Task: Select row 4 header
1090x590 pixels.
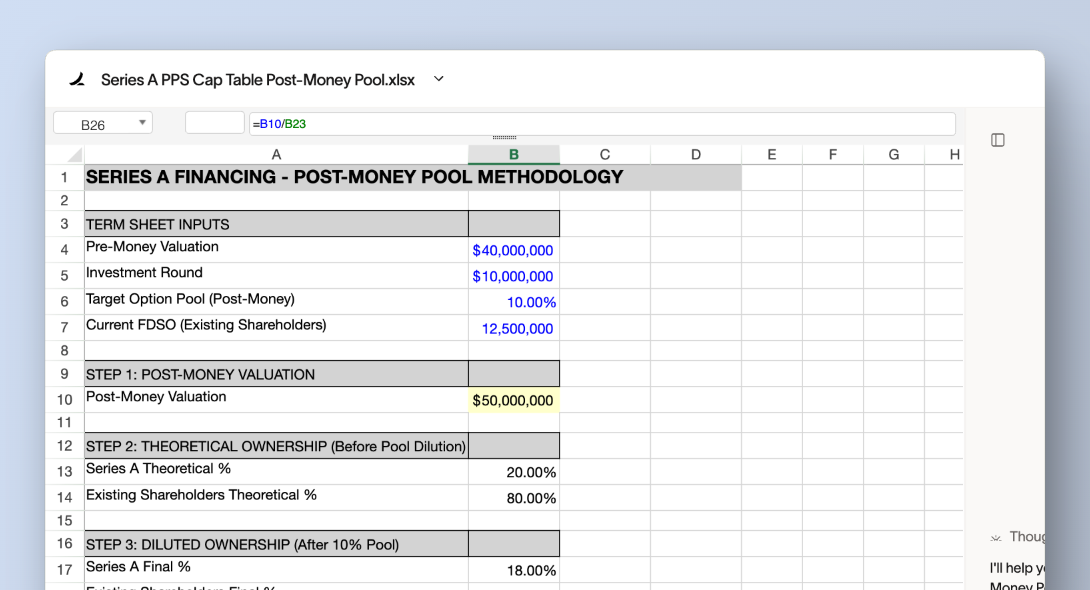Action: (65, 249)
